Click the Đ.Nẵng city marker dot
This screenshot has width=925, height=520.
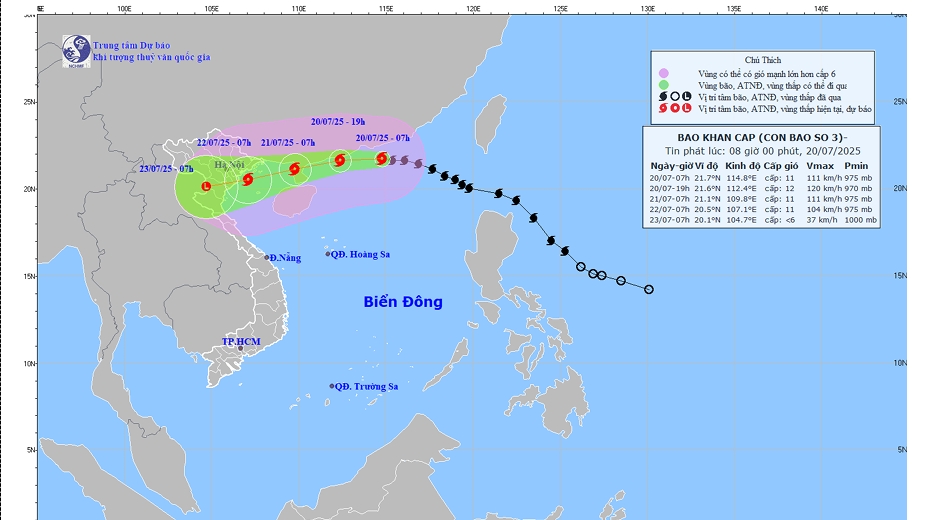click(267, 257)
